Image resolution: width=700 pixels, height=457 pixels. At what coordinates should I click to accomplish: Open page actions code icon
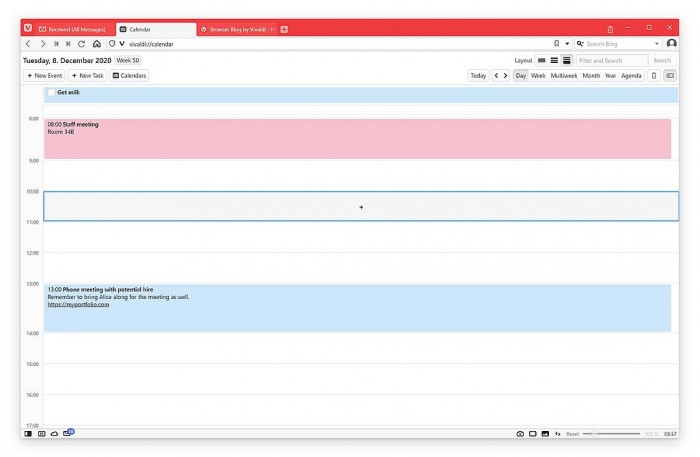pyautogui.click(x=558, y=434)
